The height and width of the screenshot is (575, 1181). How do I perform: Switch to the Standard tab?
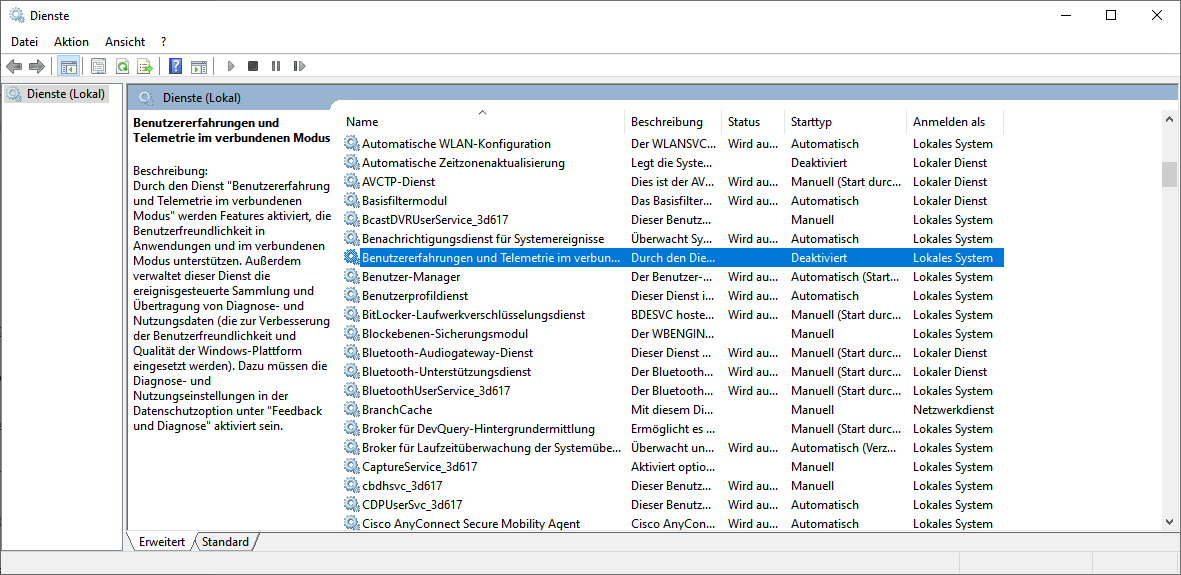(x=225, y=542)
